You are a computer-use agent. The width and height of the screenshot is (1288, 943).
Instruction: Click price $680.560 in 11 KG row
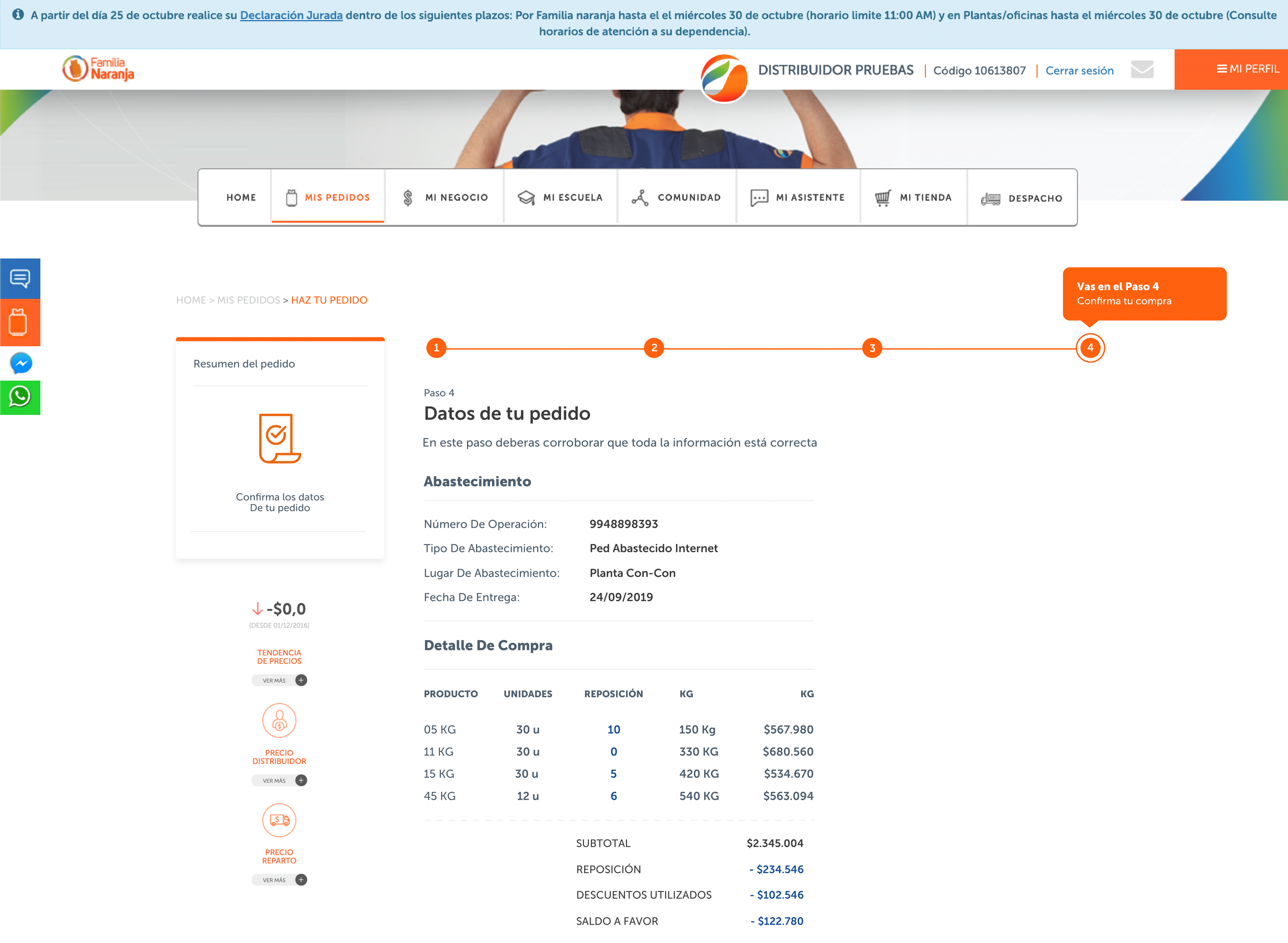pyautogui.click(x=788, y=752)
